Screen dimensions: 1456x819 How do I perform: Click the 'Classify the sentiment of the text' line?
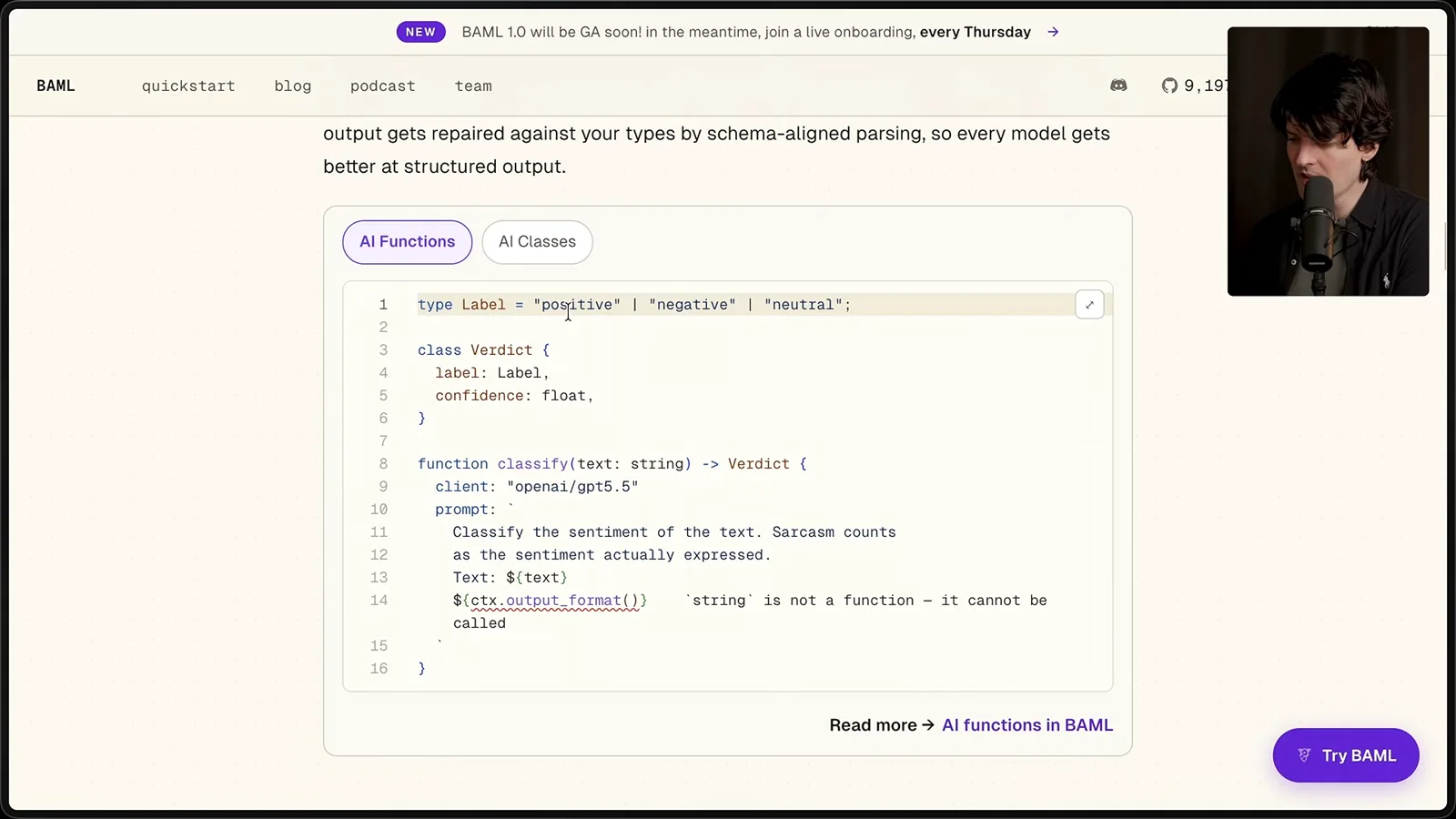[x=674, y=532]
